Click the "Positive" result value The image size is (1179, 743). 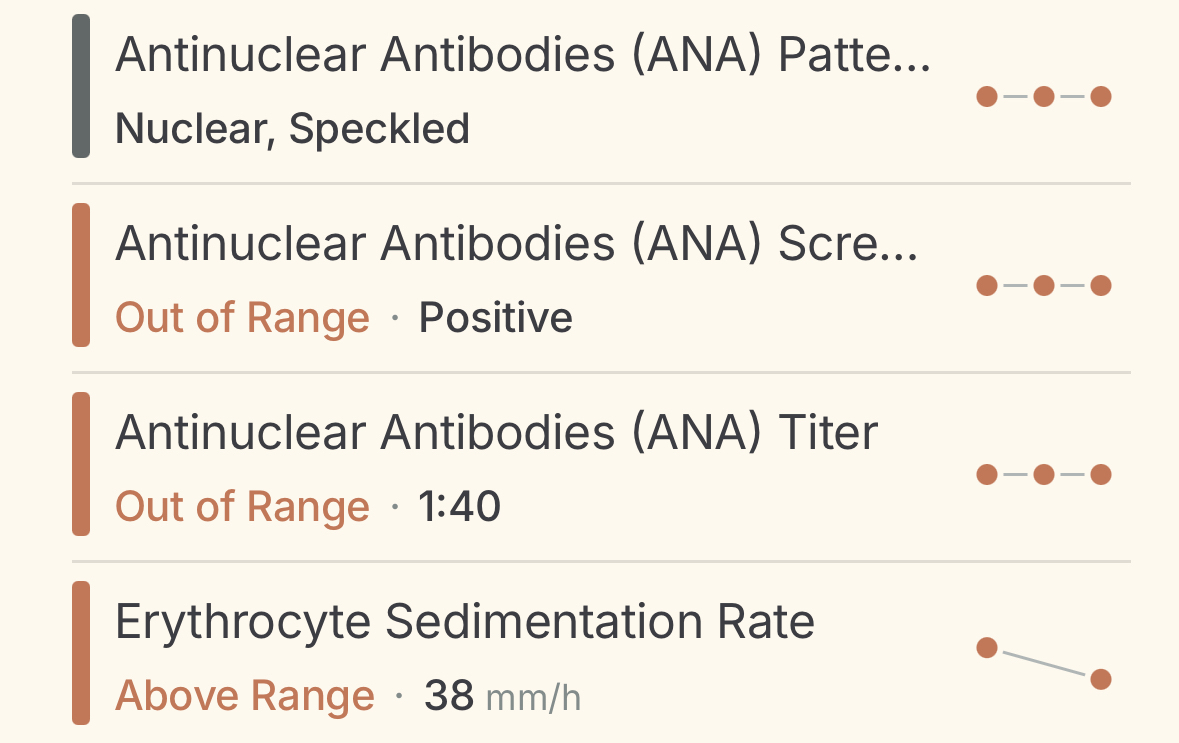coord(495,318)
